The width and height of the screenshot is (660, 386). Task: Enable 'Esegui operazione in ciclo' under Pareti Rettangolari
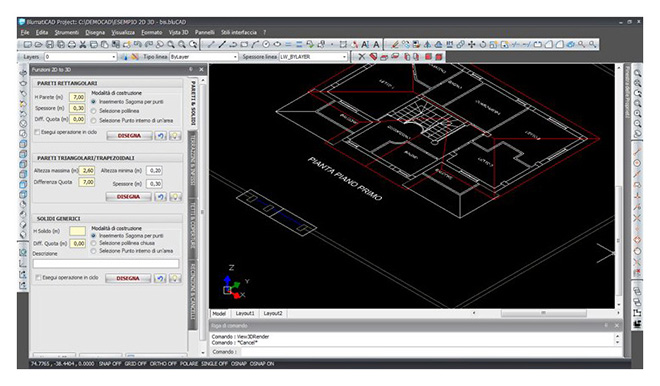coord(37,132)
